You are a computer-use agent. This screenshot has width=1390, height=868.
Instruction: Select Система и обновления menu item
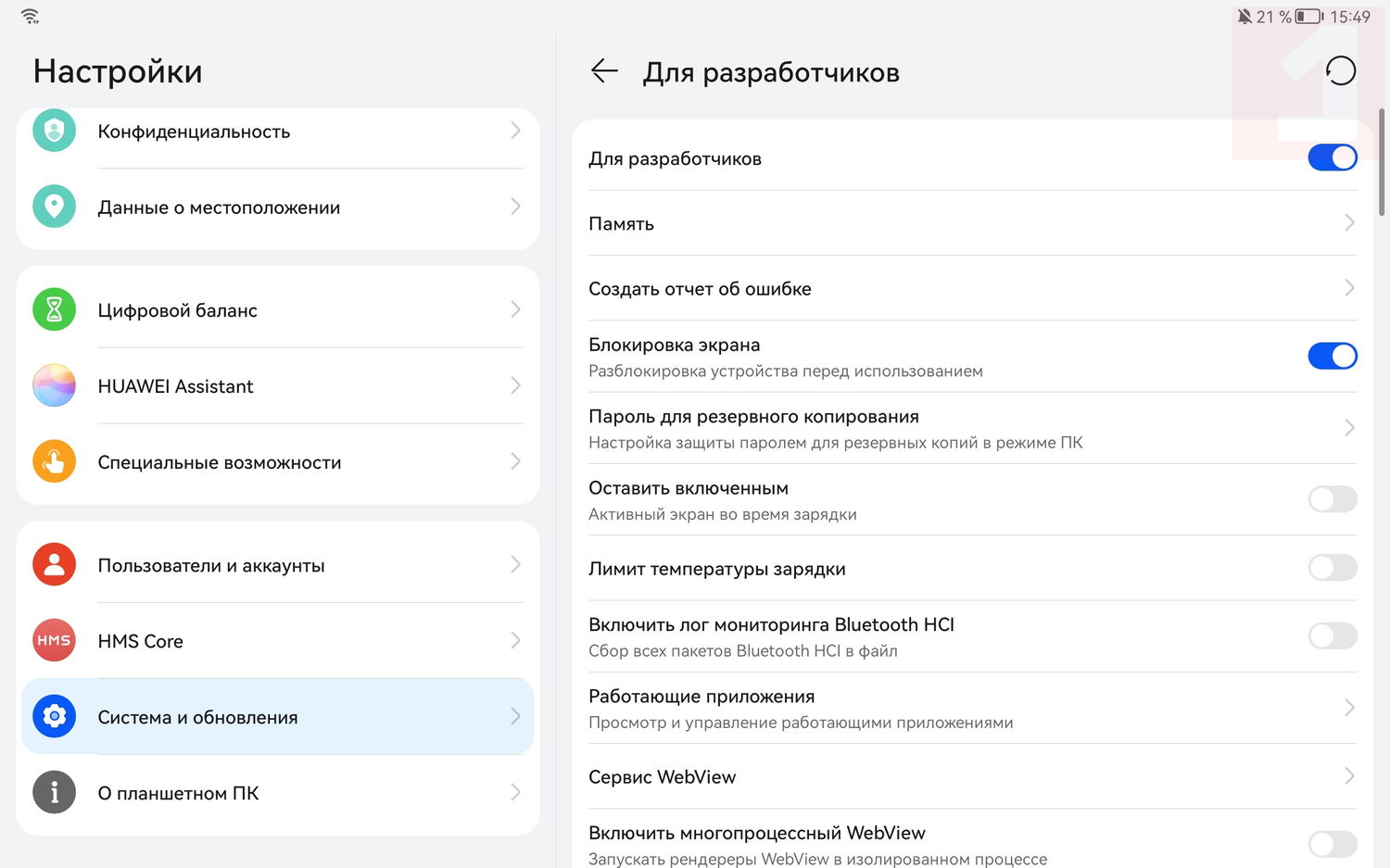(278, 717)
